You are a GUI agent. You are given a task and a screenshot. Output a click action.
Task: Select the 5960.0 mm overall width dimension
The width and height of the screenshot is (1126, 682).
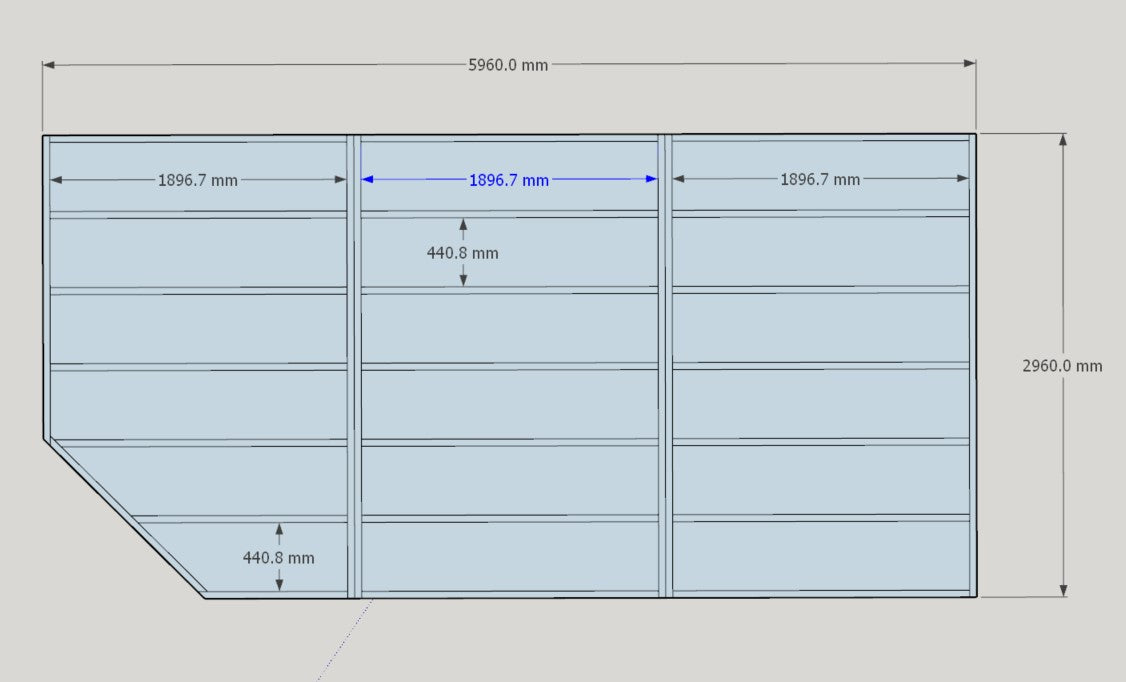(508, 65)
